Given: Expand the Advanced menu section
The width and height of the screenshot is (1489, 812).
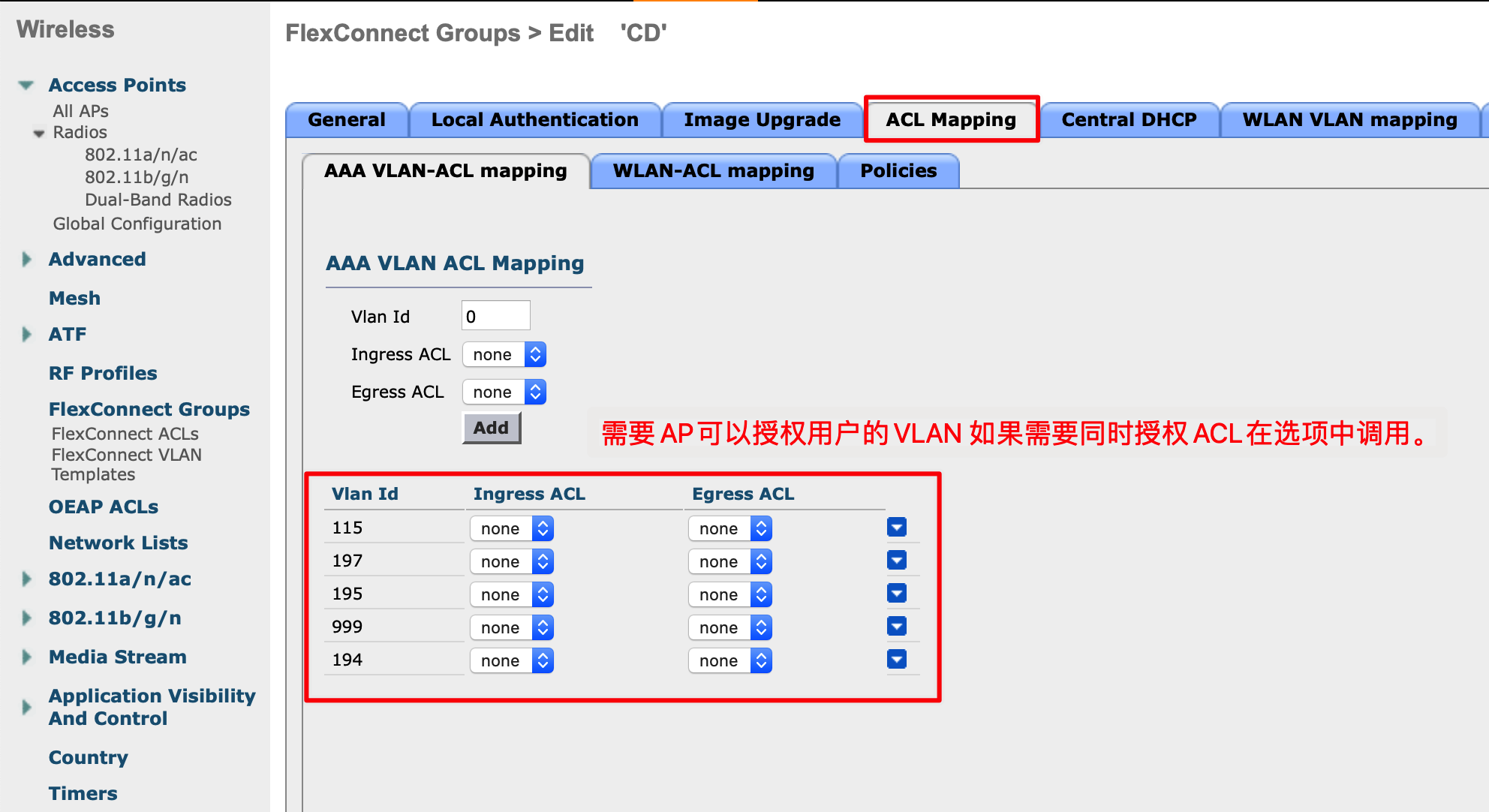Looking at the screenshot, I should point(27,260).
